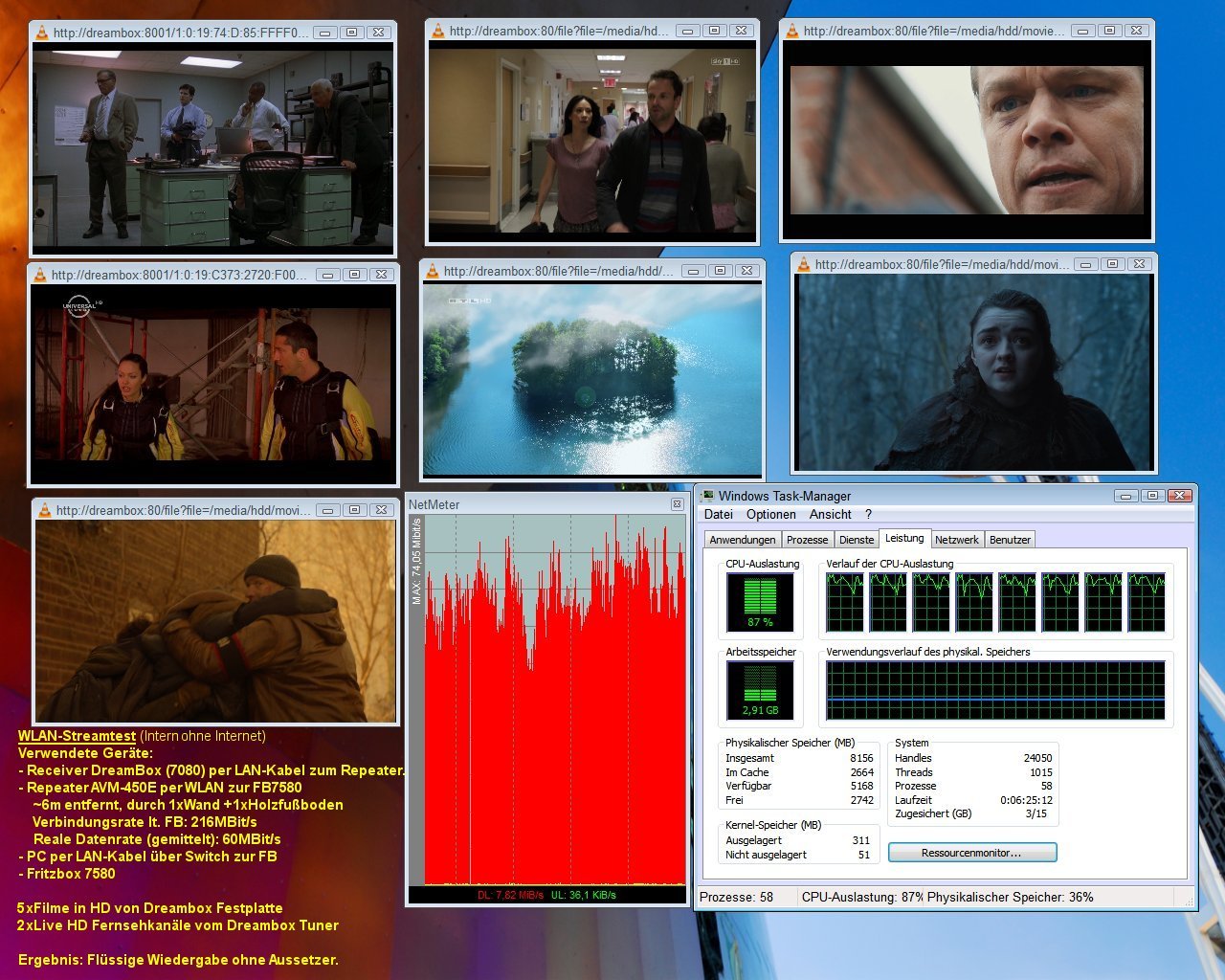
Task: Maximize the office scene VLC window
Action: click(x=351, y=33)
